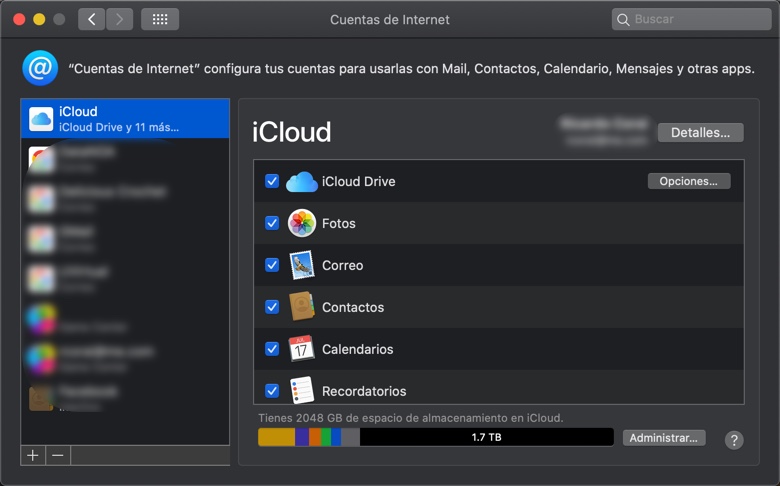The height and width of the screenshot is (486, 780).
Task: Click the blue @ Internet Accounts icon
Action: [x=40, y=68]
